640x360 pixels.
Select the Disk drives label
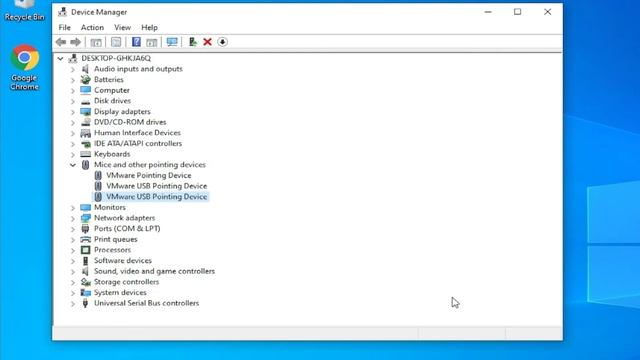pos(112,101)
